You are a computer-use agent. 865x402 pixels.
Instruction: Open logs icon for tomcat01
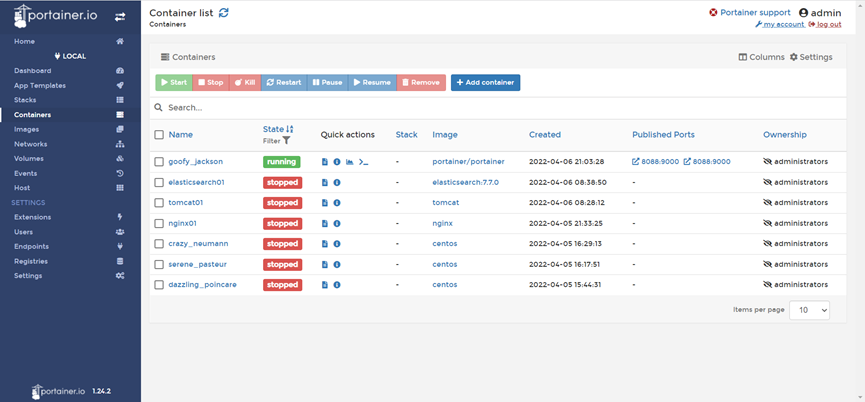(x=325, y=203)
